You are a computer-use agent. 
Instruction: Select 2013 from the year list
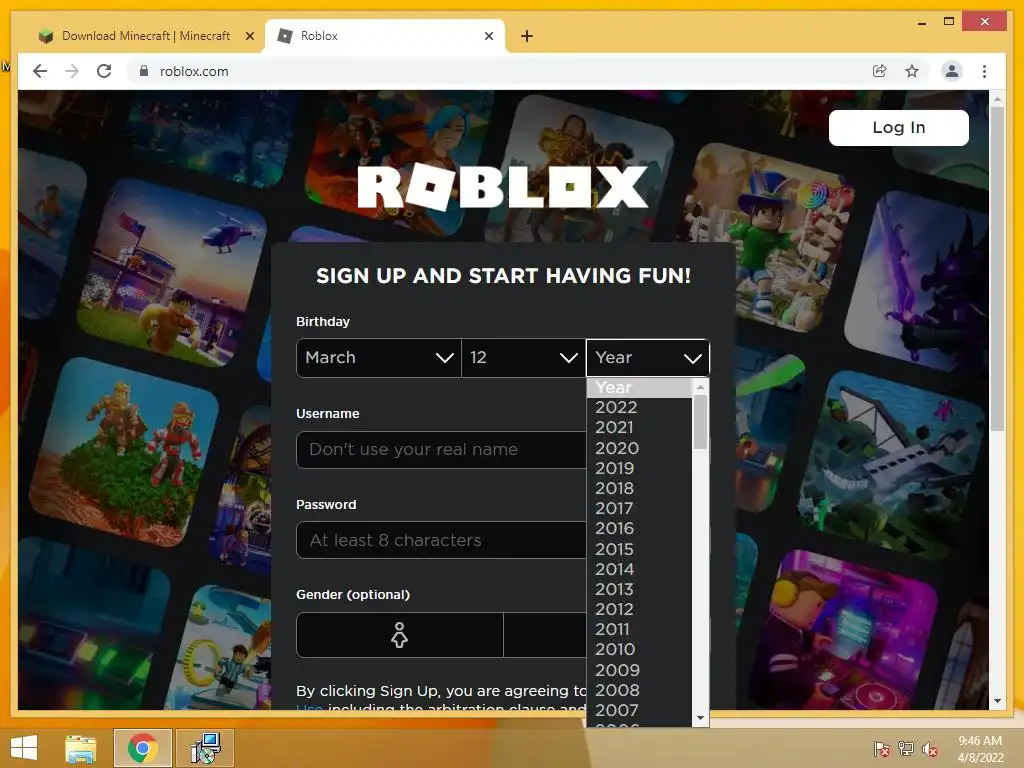(x=639, y=589)
